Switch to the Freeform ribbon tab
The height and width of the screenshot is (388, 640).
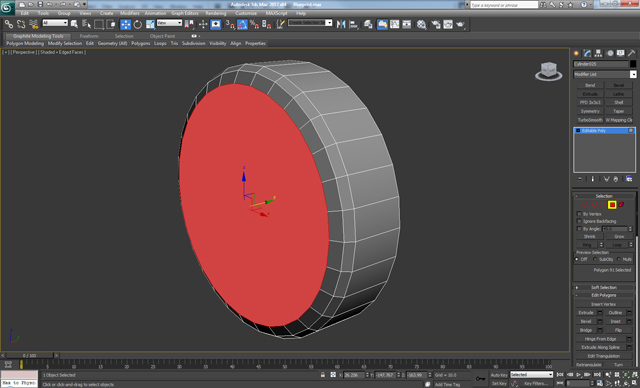[89, 36]
